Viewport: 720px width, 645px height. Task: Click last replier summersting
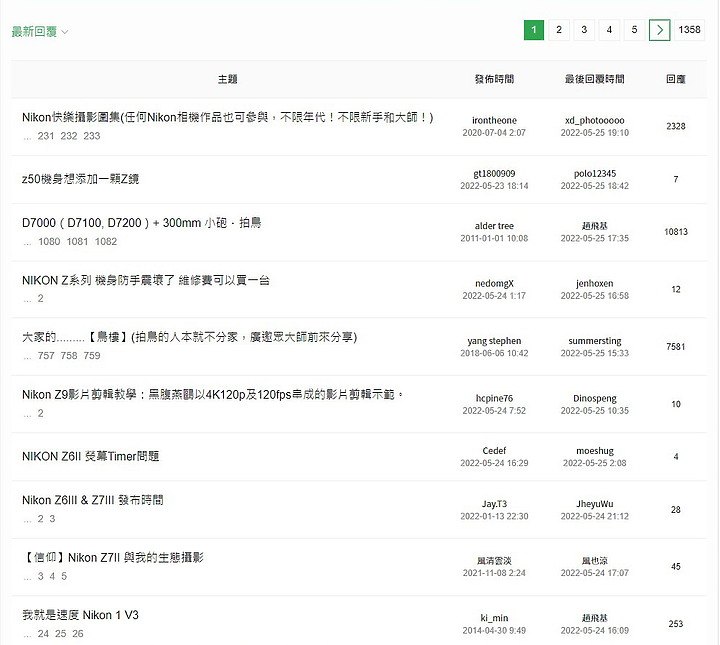tap(595, 341)
